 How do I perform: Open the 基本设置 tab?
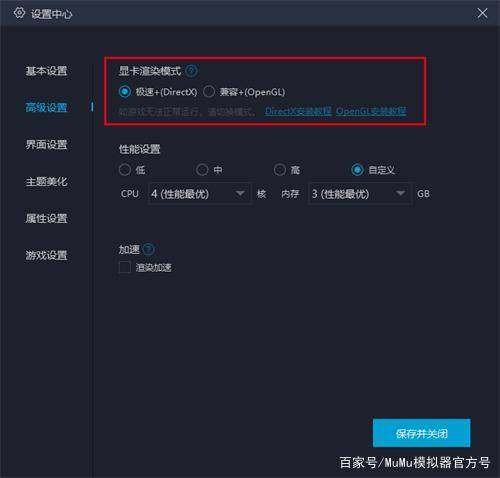coord(46,71)
